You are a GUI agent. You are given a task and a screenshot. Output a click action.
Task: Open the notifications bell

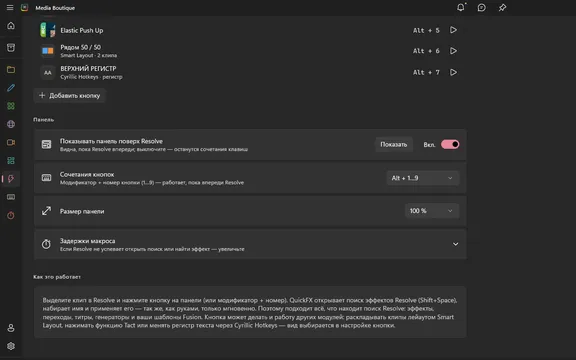(461, 7)
